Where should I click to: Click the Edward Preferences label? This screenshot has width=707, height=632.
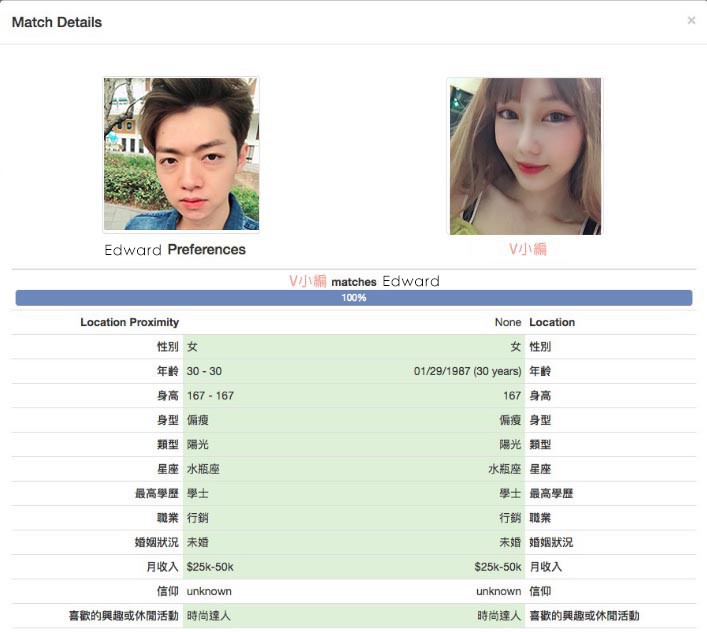(x=175, y=250)
